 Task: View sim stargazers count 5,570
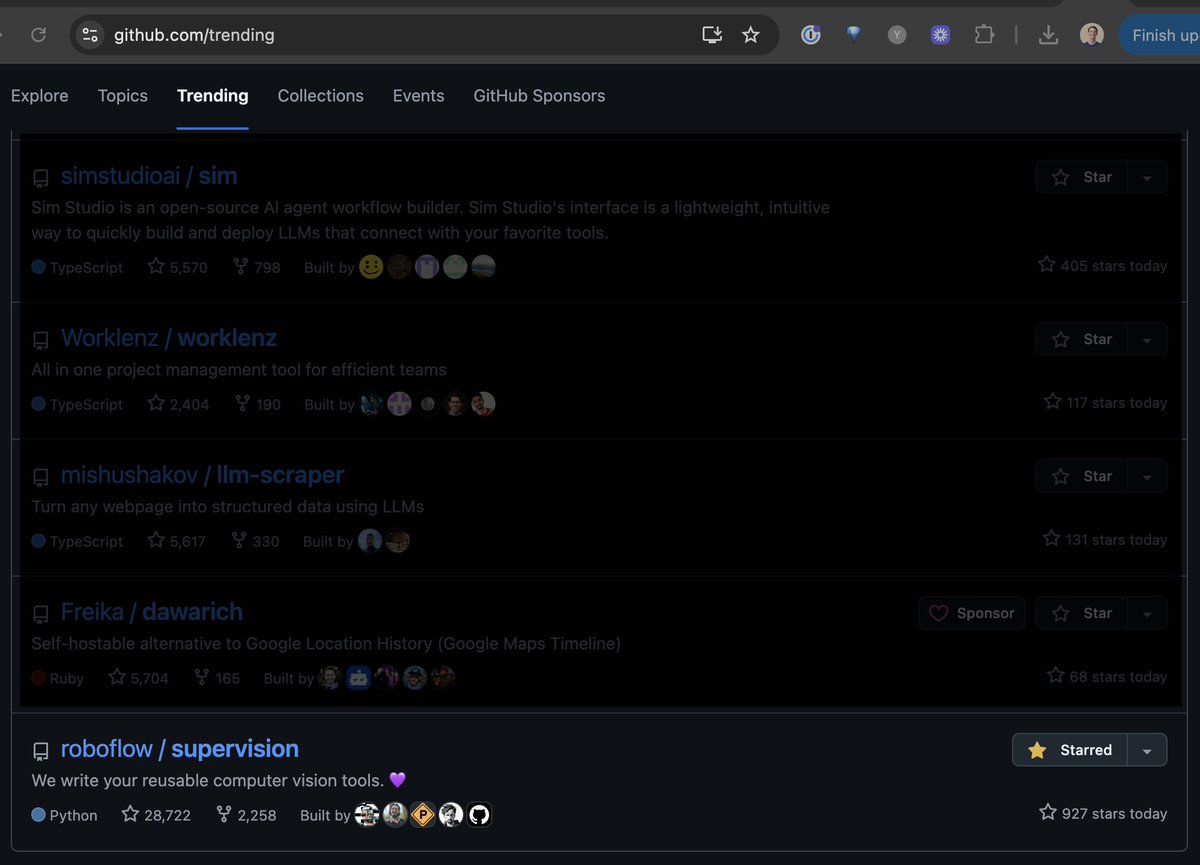click(178, 267)
